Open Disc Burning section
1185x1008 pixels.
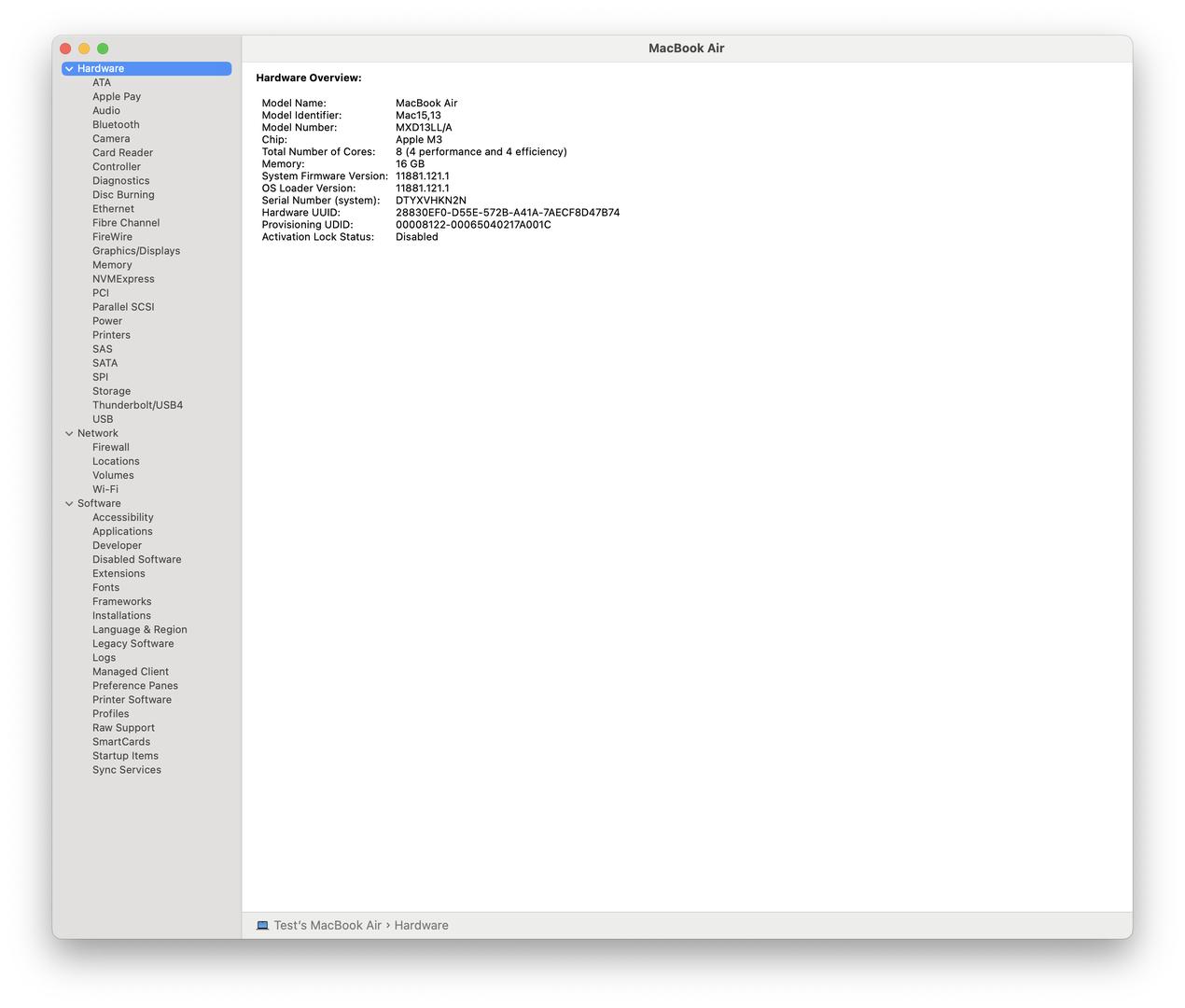[123, 195]
